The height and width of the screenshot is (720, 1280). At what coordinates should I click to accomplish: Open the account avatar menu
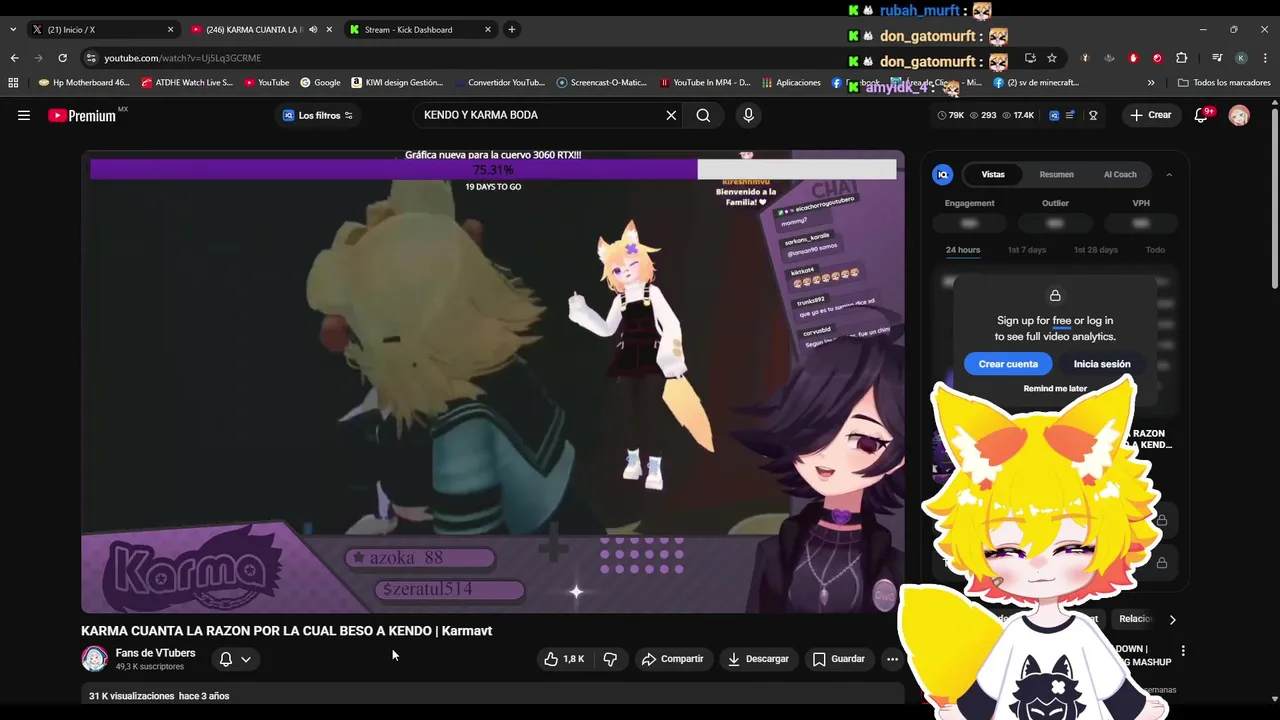click(x=1239, y=115)
